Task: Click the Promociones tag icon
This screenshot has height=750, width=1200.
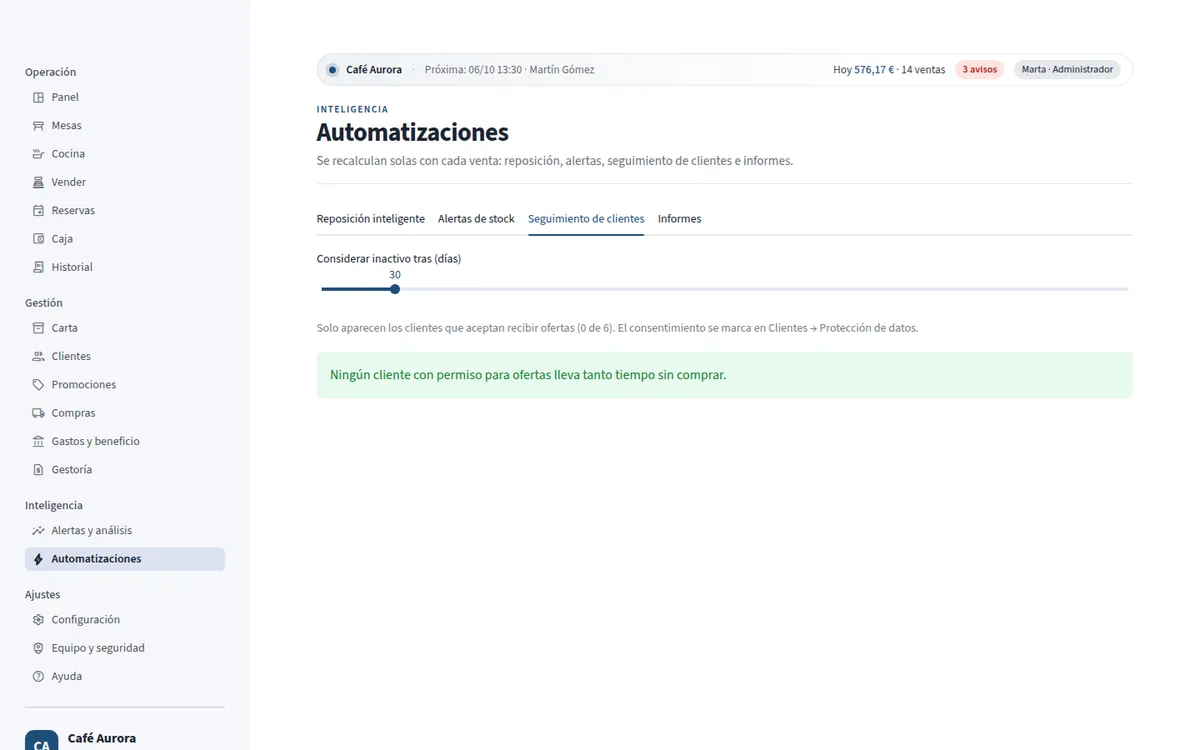Action: pos(38,385)
